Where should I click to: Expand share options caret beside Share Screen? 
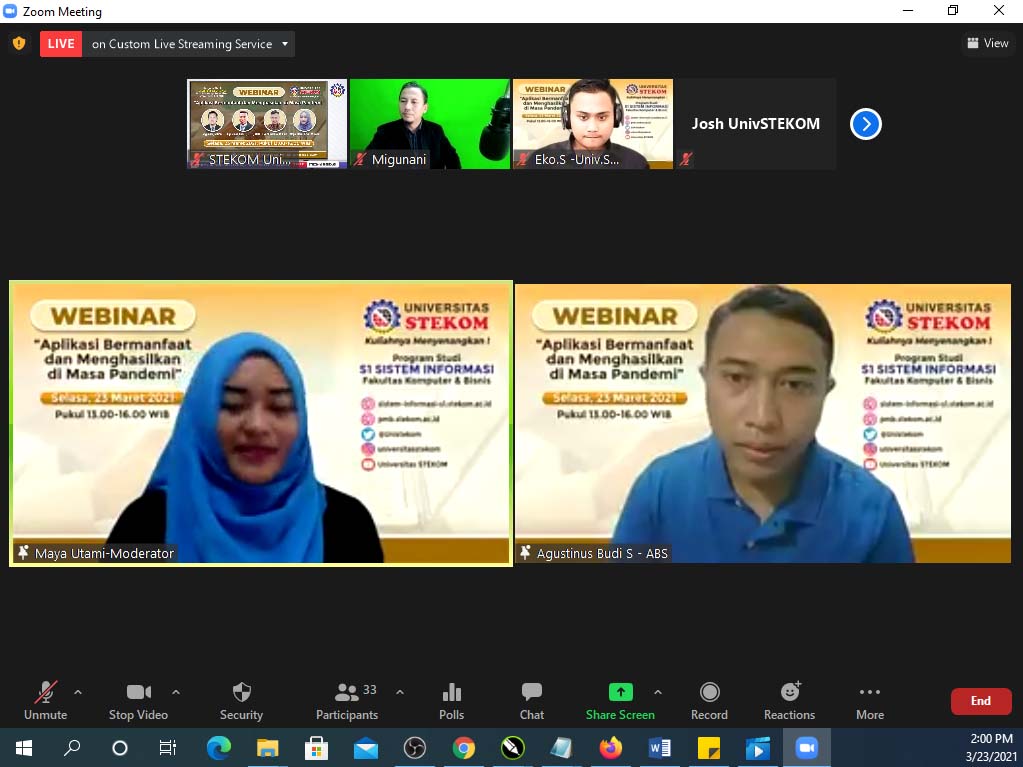[658, 692]
